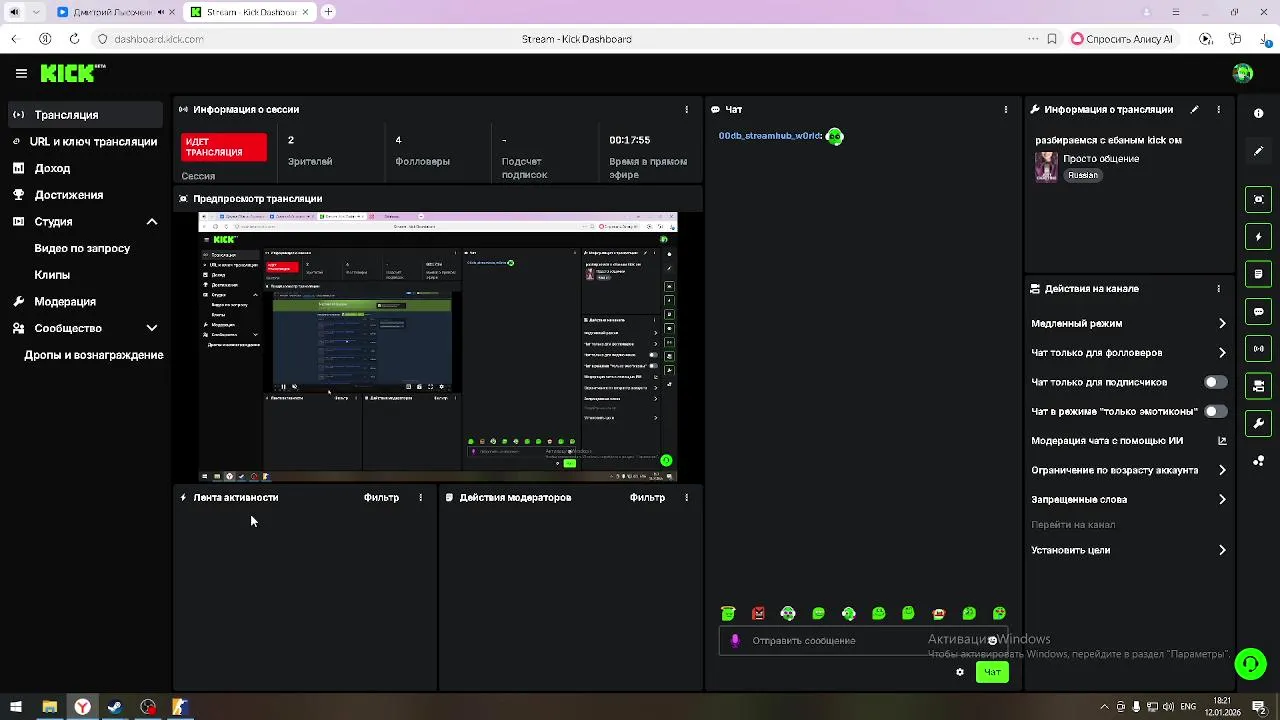The image size is (1280, 720).
Task: Open Дропы и вознаграждения
Action: (94, 355)
